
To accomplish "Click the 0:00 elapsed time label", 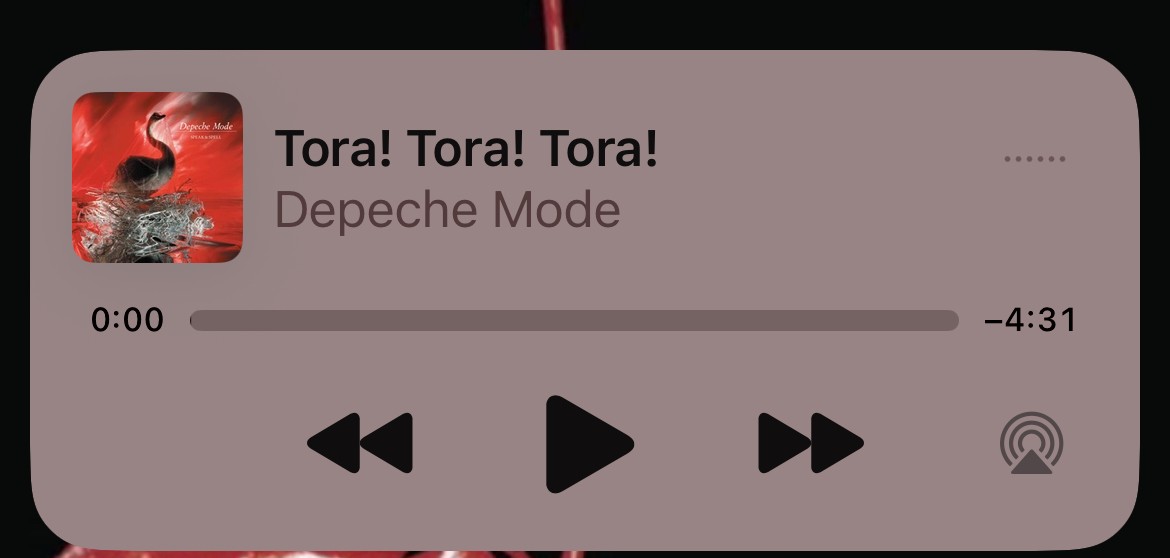I will pos(128,320).
